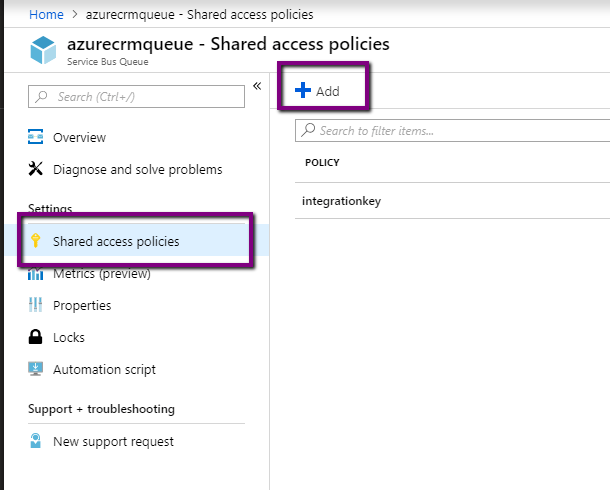
Task: Open Overview via its sidebar icon
Action: [x=36, y=137]
